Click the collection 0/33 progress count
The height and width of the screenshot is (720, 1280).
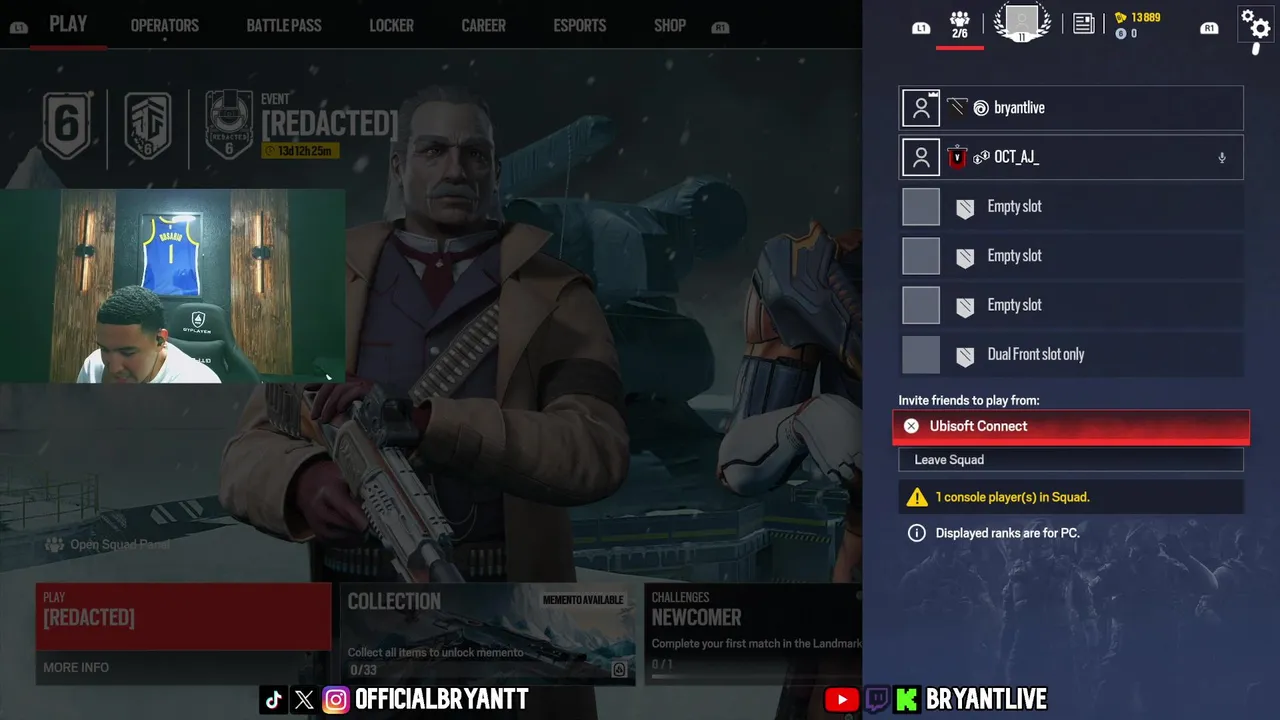coord(363,670)
